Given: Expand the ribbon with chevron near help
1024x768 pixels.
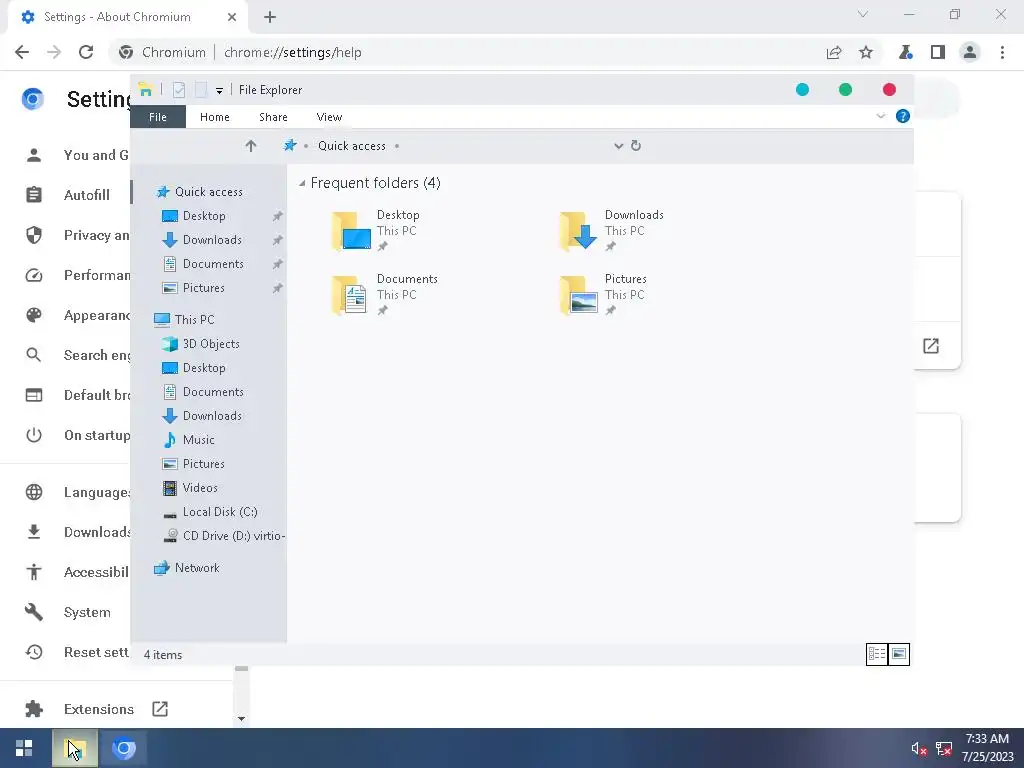Looking at the screenshot, I should point(880,116).
